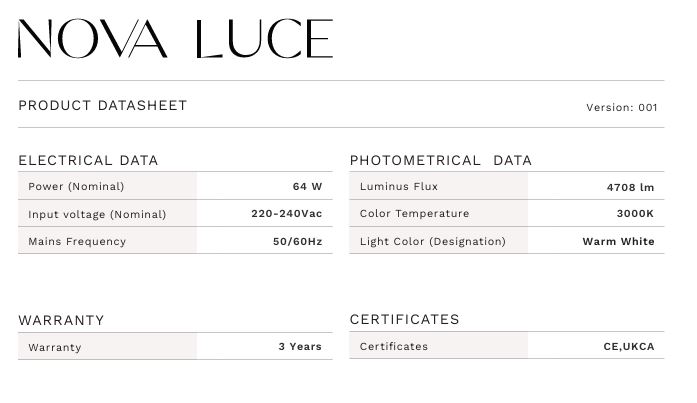This screenshot has width=697, height=403.
Task: Click the Light Color (Designation) label
Action: tap(433, 241)
